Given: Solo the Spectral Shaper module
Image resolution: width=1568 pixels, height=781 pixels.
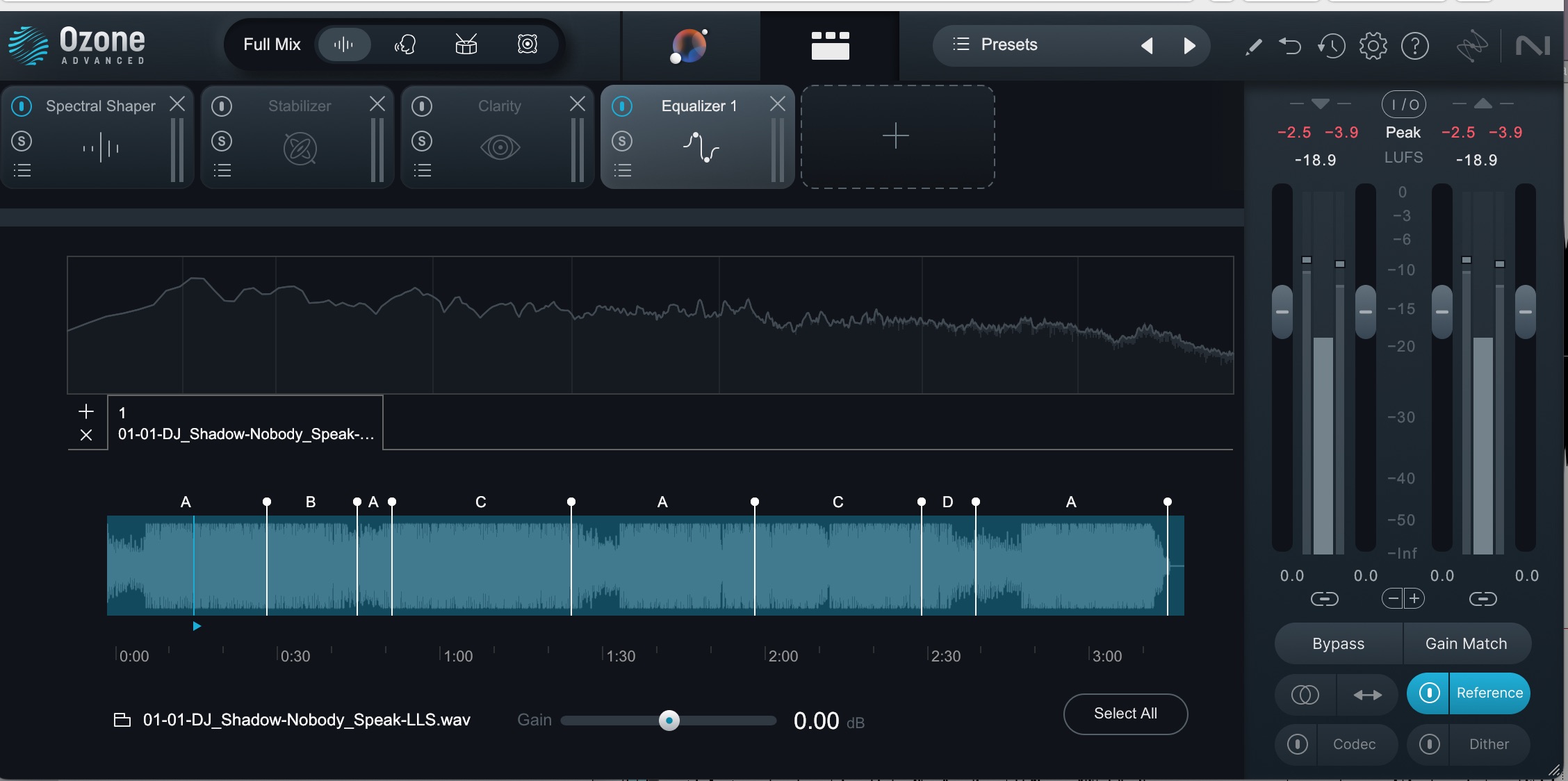Looking at the screenshot, I should pos(22,141).
